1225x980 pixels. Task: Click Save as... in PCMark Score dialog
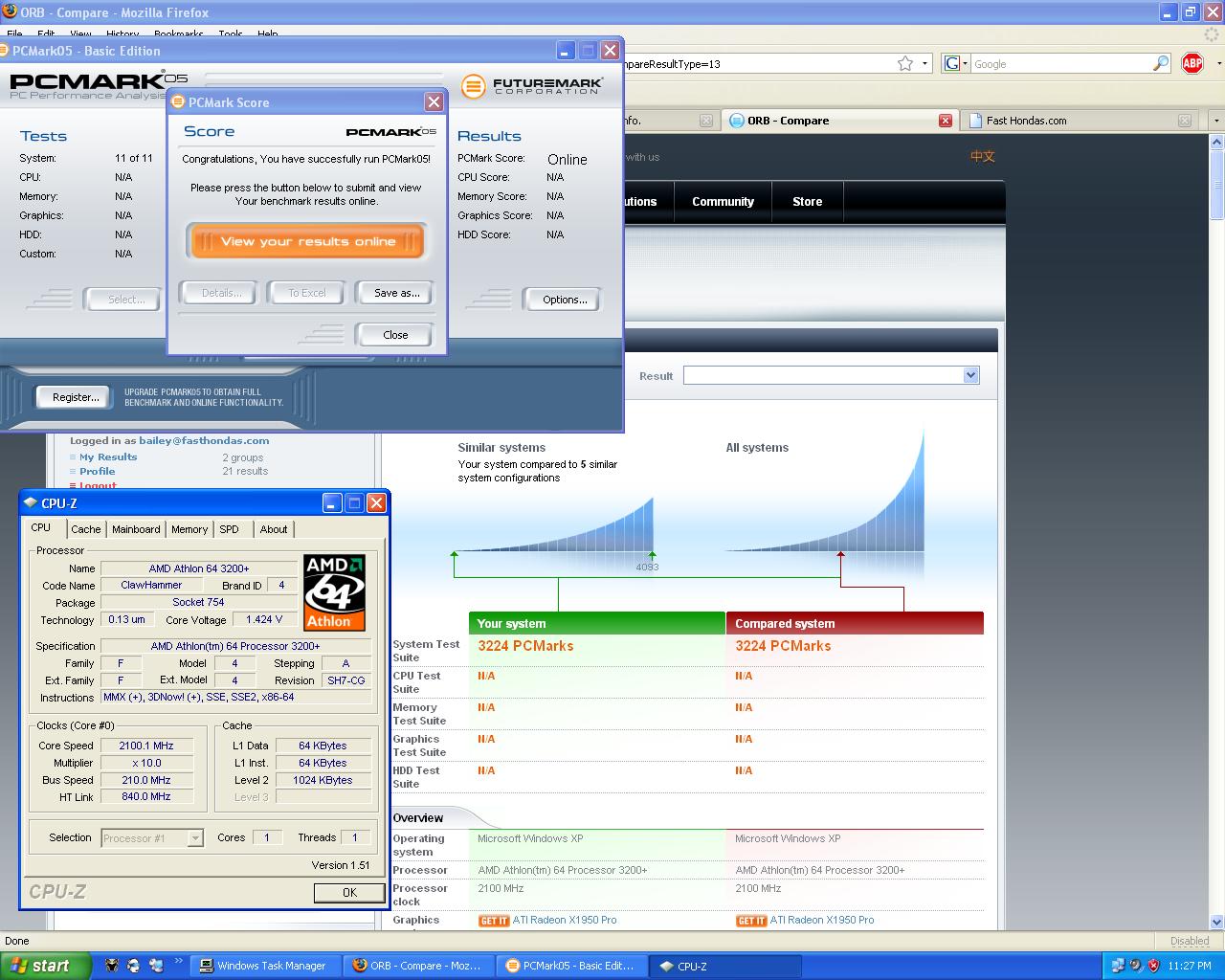click(396, 293)
